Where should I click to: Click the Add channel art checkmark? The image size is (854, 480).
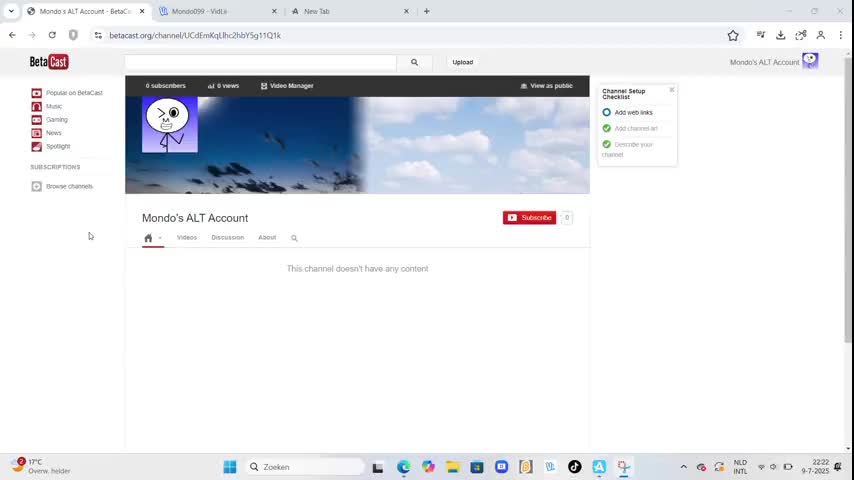[607, 129]
